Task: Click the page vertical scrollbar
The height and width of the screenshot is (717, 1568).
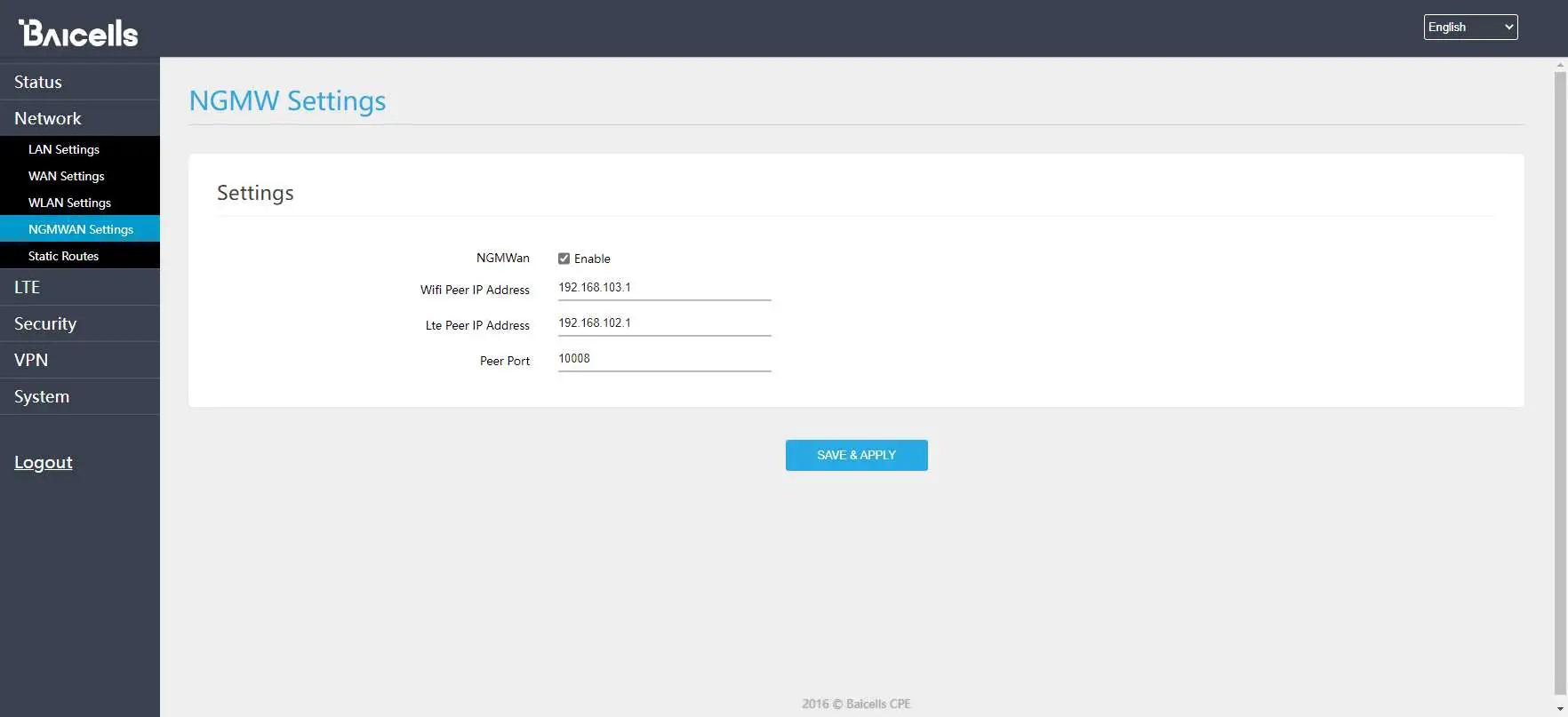Action: point(1560,382)
